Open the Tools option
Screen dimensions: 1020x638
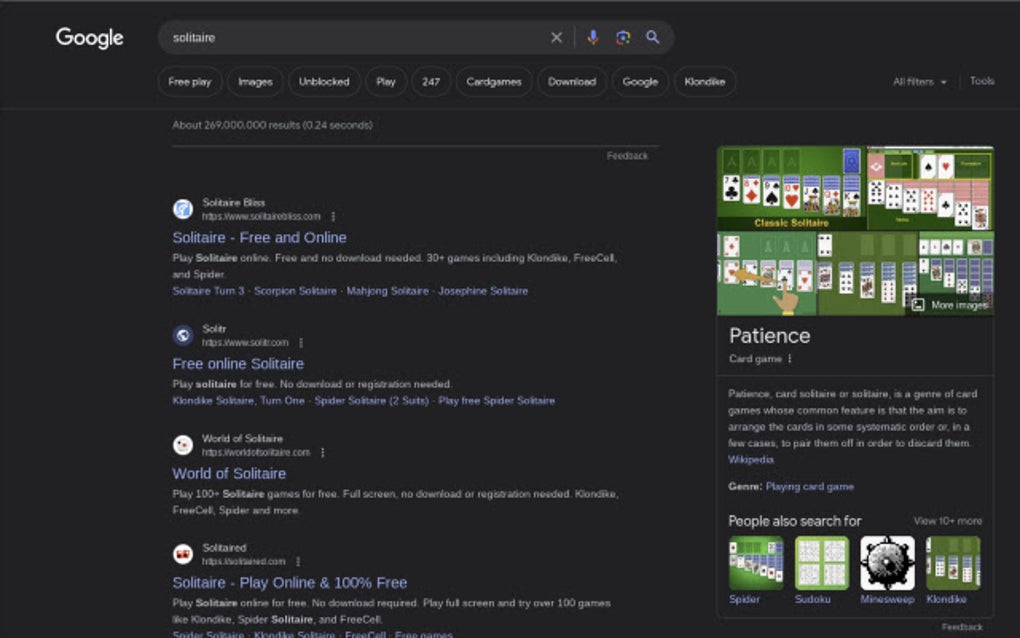click(982, 81)
